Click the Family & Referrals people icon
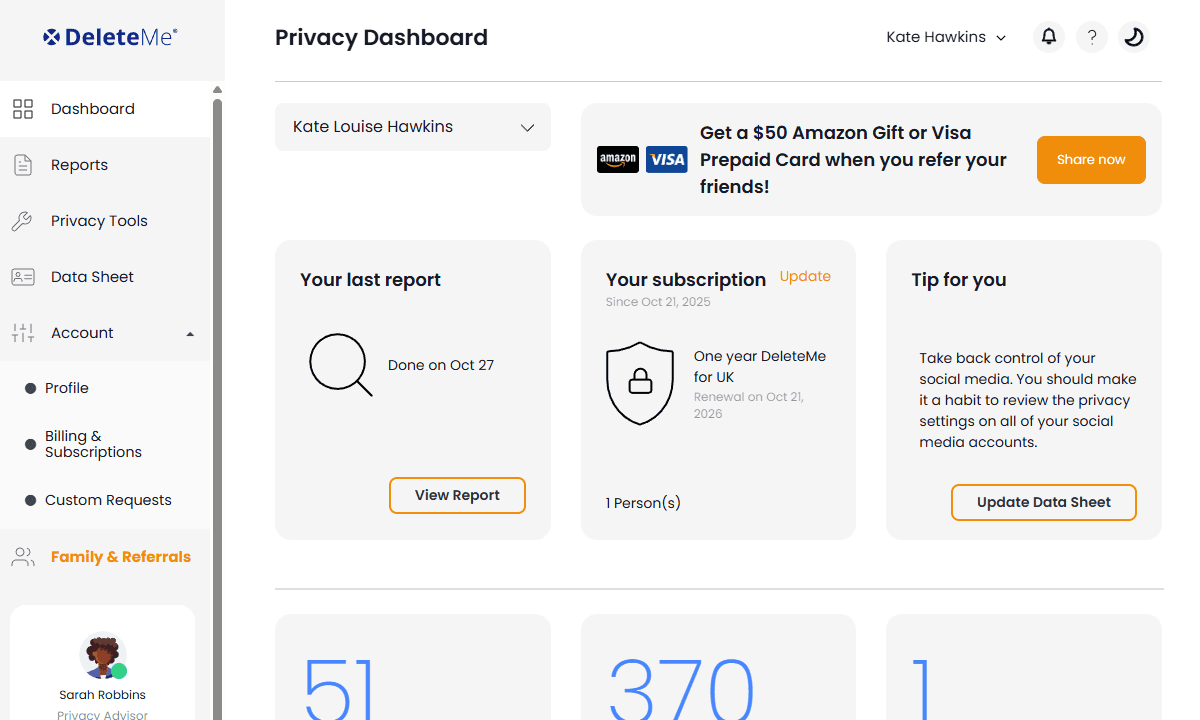Image resolution: width=1200 pixels, height=720 pixels. [23, 557]
